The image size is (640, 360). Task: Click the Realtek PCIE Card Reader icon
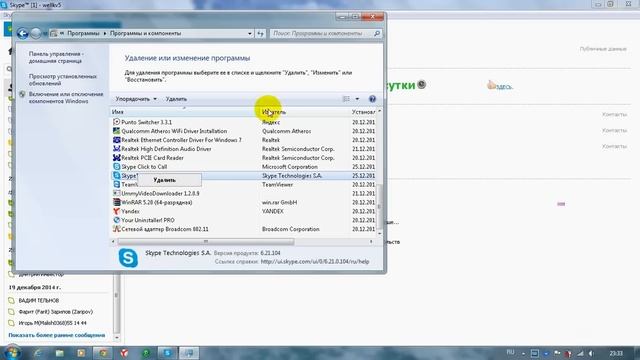coord(116,158)
